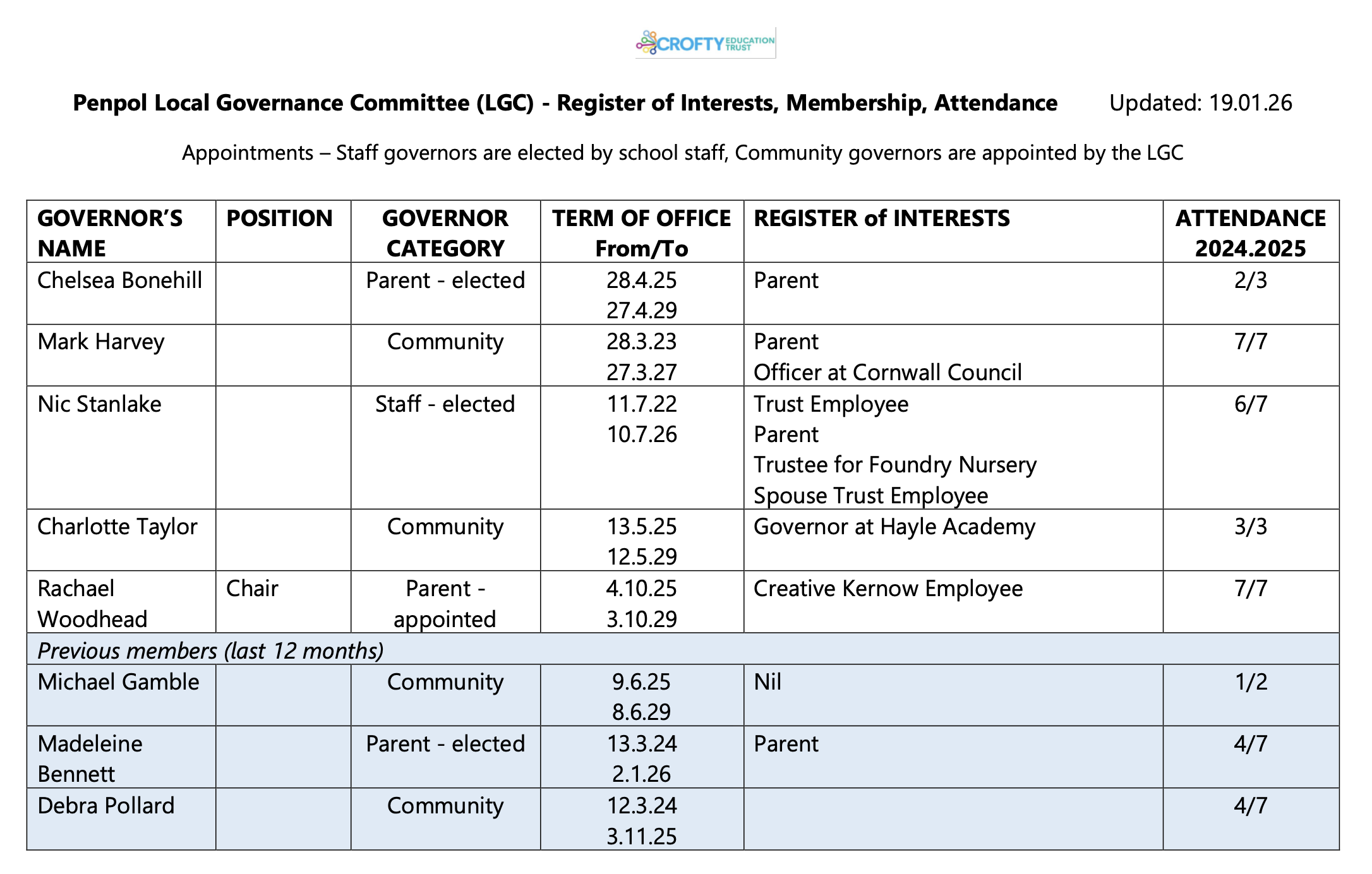Select the 'GOVERNOR'S NAME' column header
The height and width of the screenshot is (874, 1372).
pyautogui.click(x=110, y=232)
